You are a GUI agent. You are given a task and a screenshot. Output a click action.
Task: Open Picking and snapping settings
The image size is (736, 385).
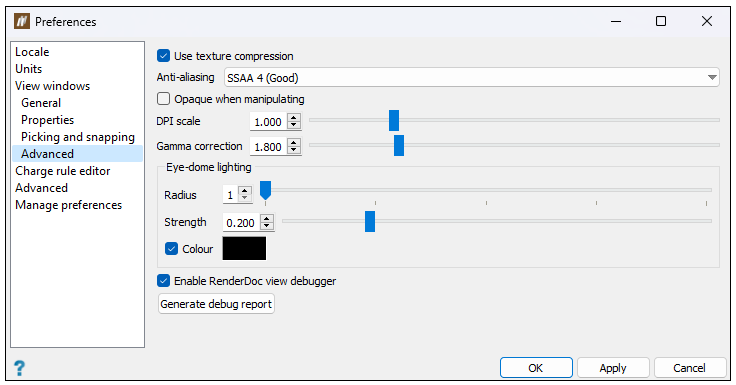[x=77, y=137]
